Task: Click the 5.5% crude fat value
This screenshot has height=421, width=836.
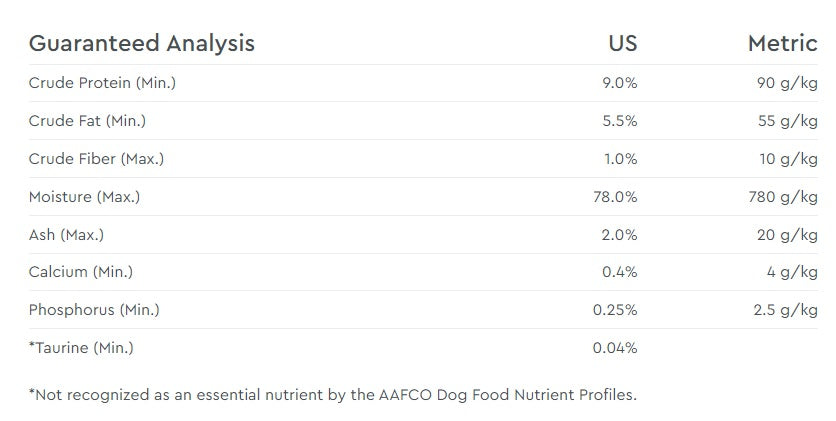Action: pos(620,121)
